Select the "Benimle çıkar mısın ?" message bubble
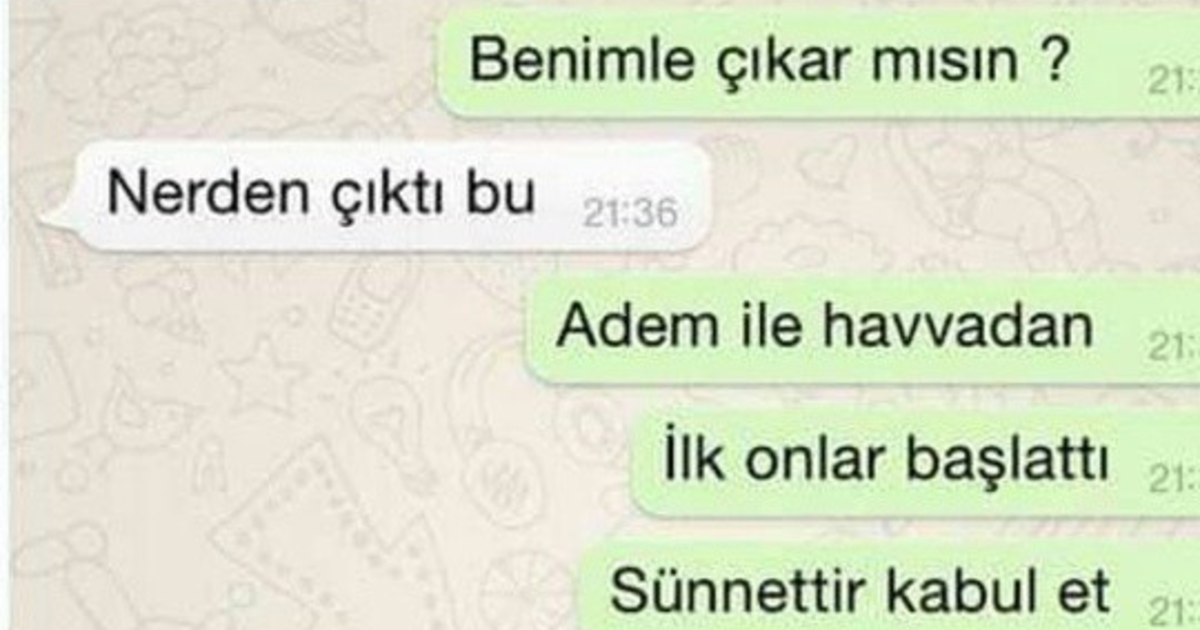1200x630 pixels. pos(818,65)
